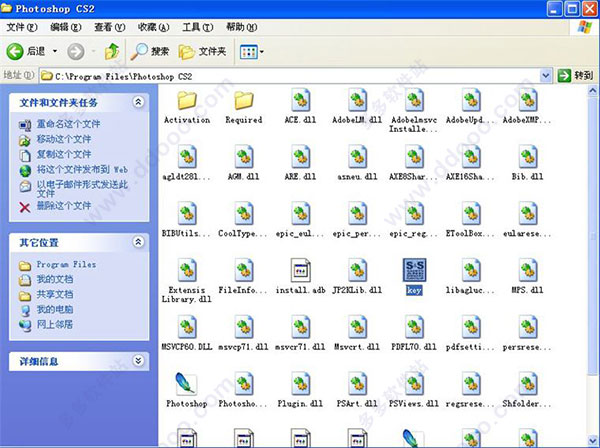The image size is (600, 448).
Task: Open 我的电脑 location
Action: 55,309
